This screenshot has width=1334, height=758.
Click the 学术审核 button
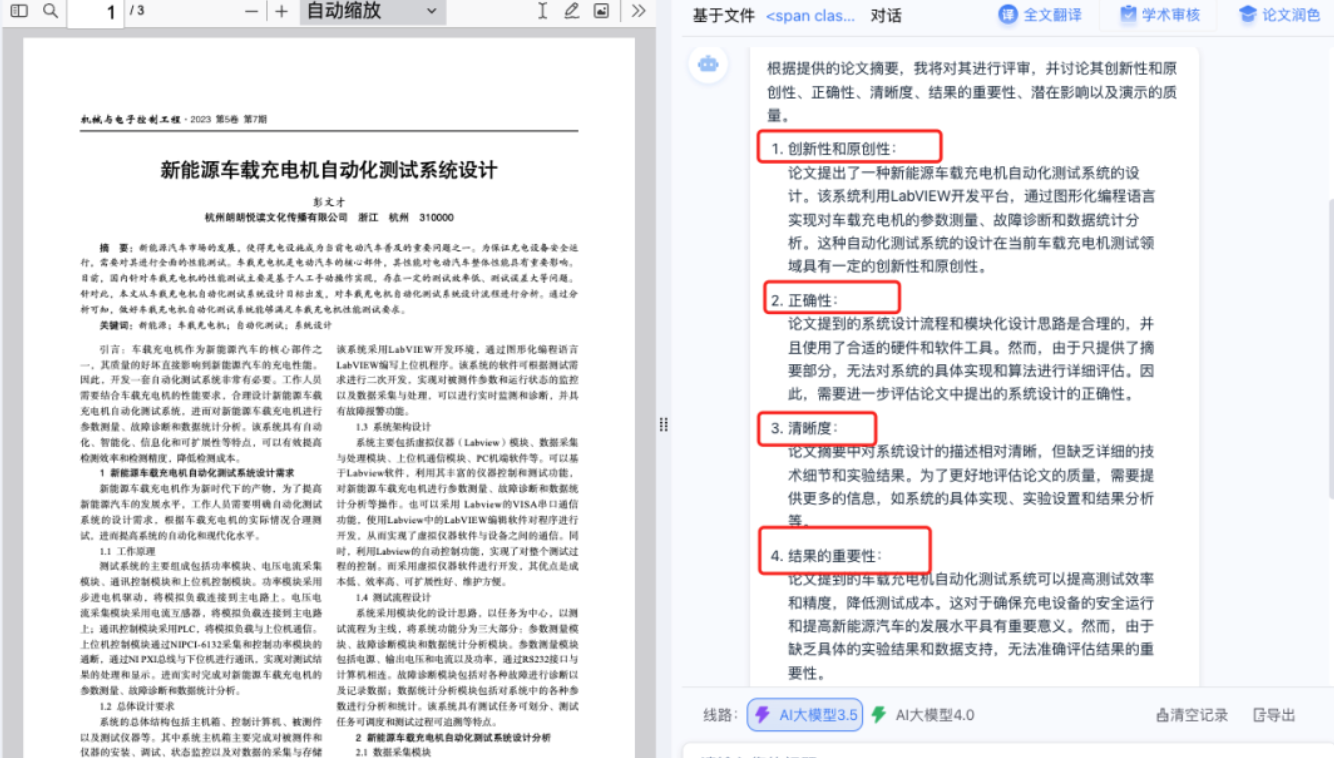tap(1159, 15)
